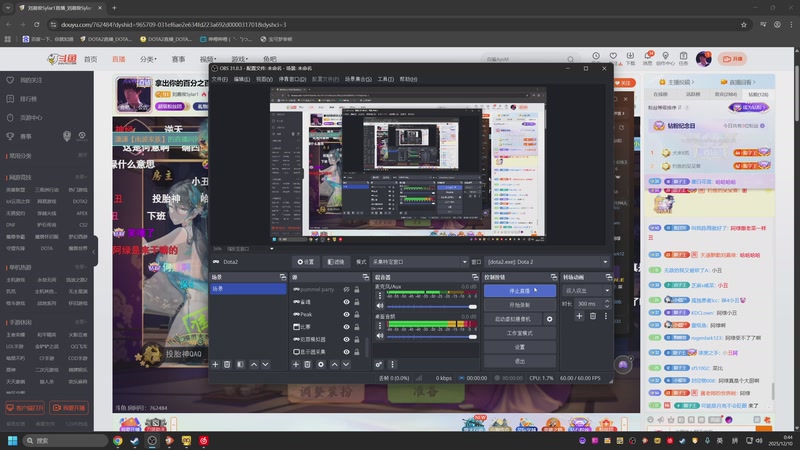Mute the 麦克风/Aux speaker icon
800x450 pixels.
(380, 306)
